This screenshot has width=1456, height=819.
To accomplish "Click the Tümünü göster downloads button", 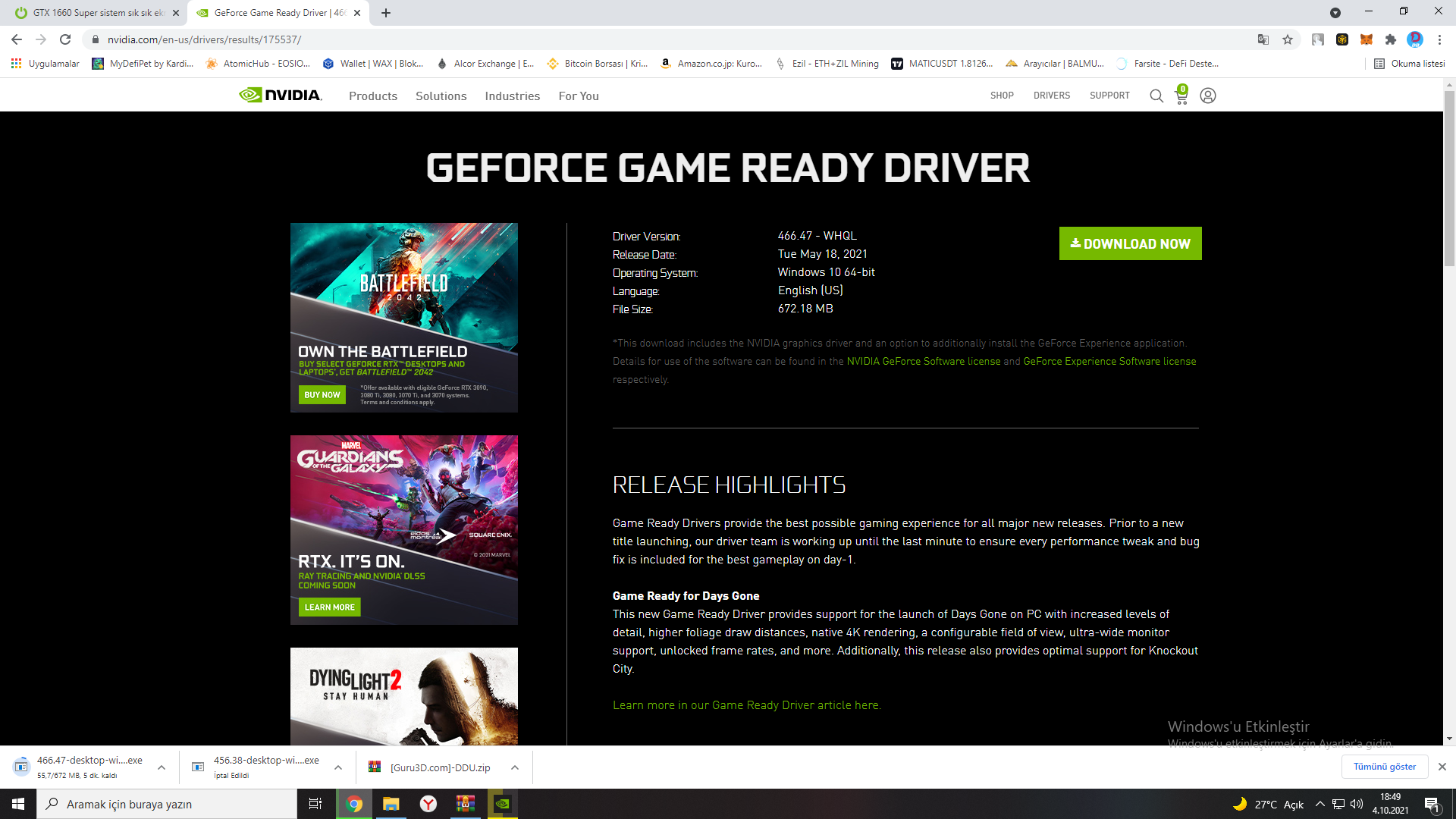I will [1384, 767].
